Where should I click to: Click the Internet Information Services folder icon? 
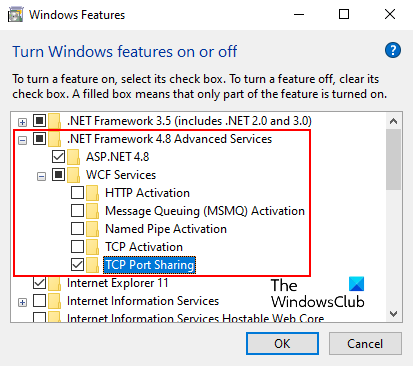click(55, 301)
